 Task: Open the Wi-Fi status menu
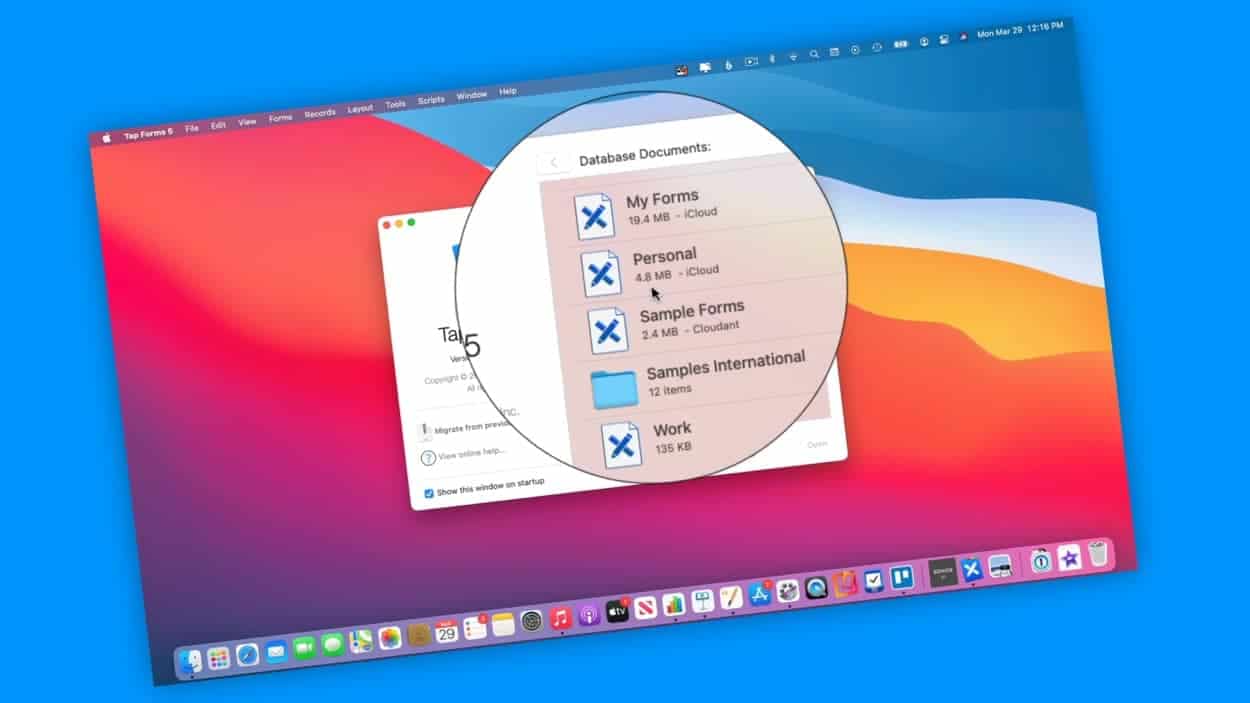click(x=794, y=56)
